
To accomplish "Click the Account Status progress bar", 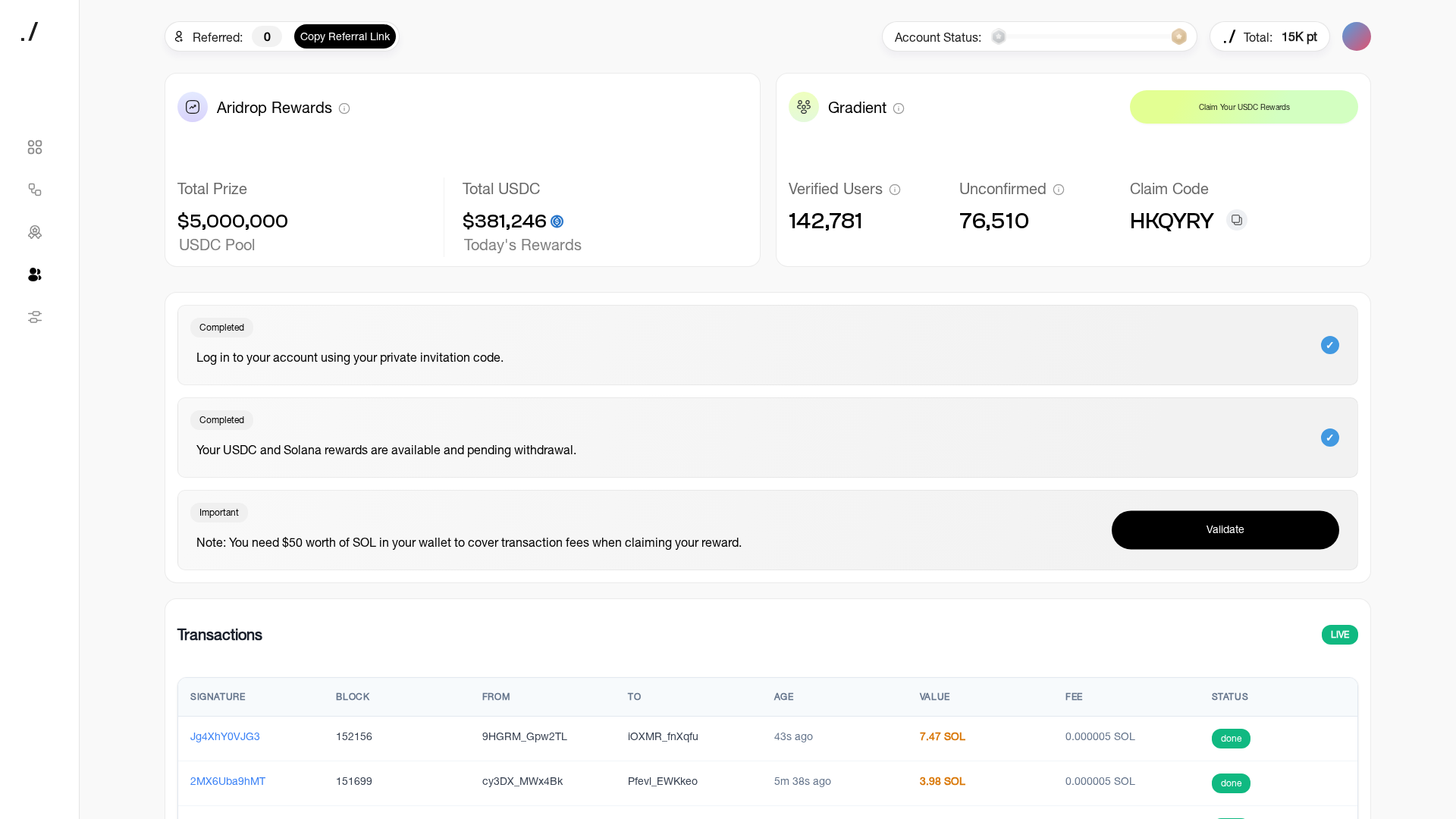I will click(1089, 36).
